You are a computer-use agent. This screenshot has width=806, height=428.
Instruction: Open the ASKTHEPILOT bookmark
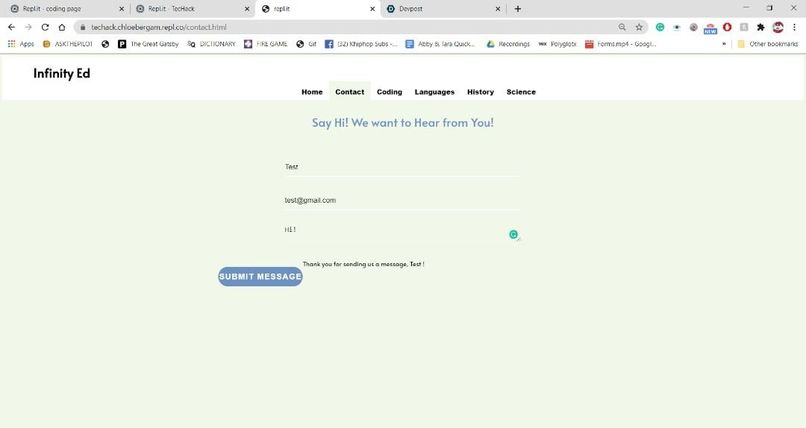point(68,44)
